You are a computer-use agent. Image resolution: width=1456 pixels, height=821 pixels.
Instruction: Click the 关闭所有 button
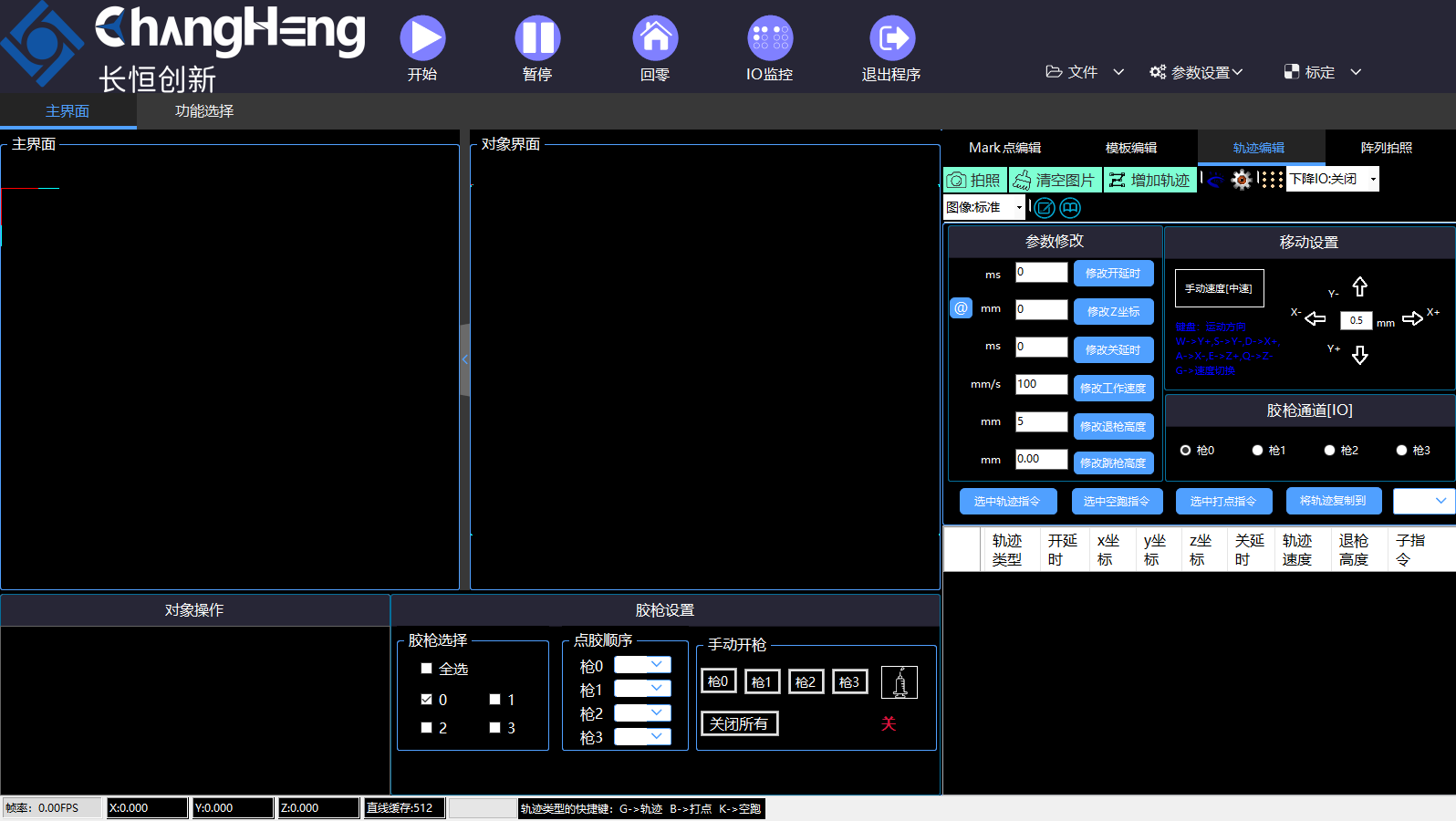pos(739,724)
